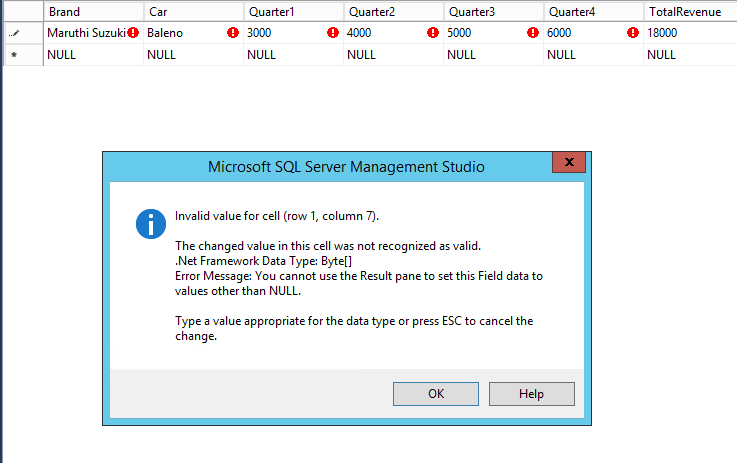Viewport: 737px width, 463px height.
Task: Select the Brand column header
Action: pyautogui.click(x=94, y=12)
